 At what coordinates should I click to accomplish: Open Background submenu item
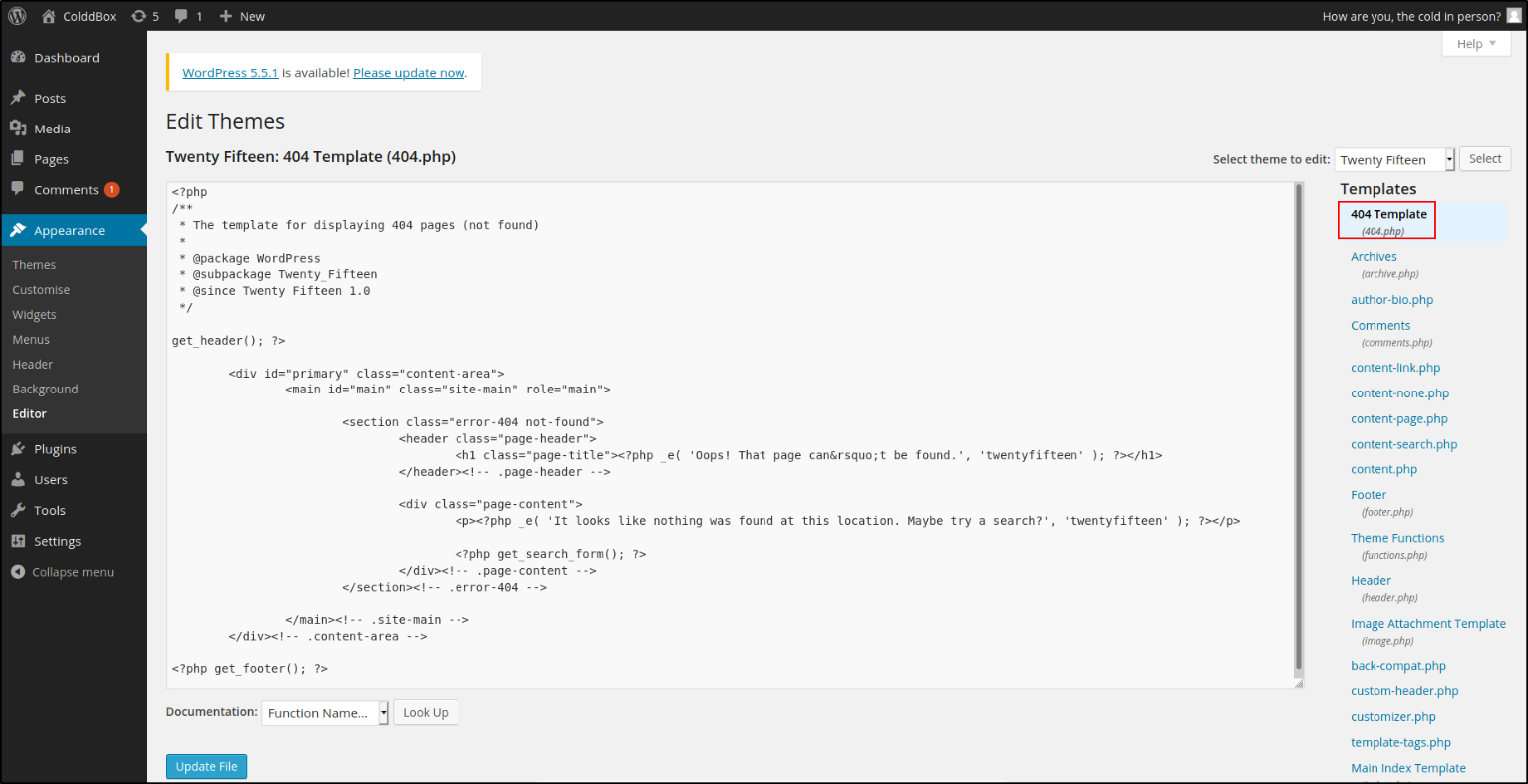click(x=45, y=390)
